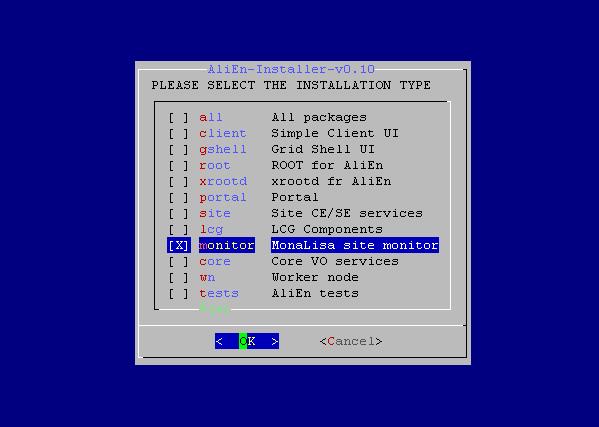599x427 pixels.
Task: Click the 'MonaLisa site monitor' description
Action: pyautogui.click(x=355, y=245)
